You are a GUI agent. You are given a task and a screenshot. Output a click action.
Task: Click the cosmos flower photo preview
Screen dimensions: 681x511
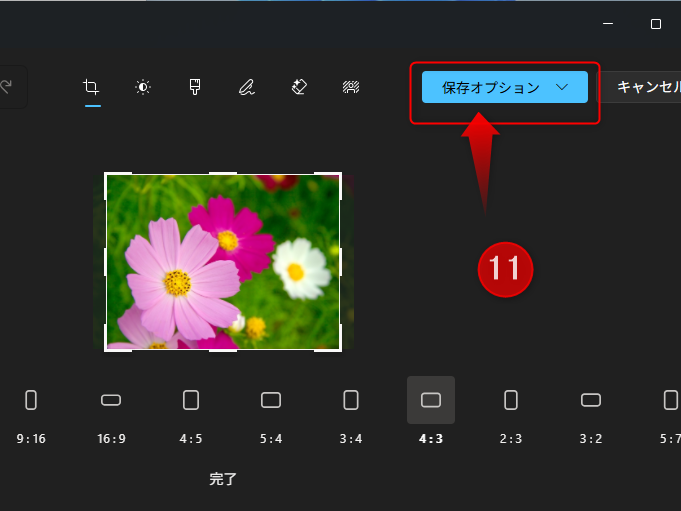click(223, 262)
